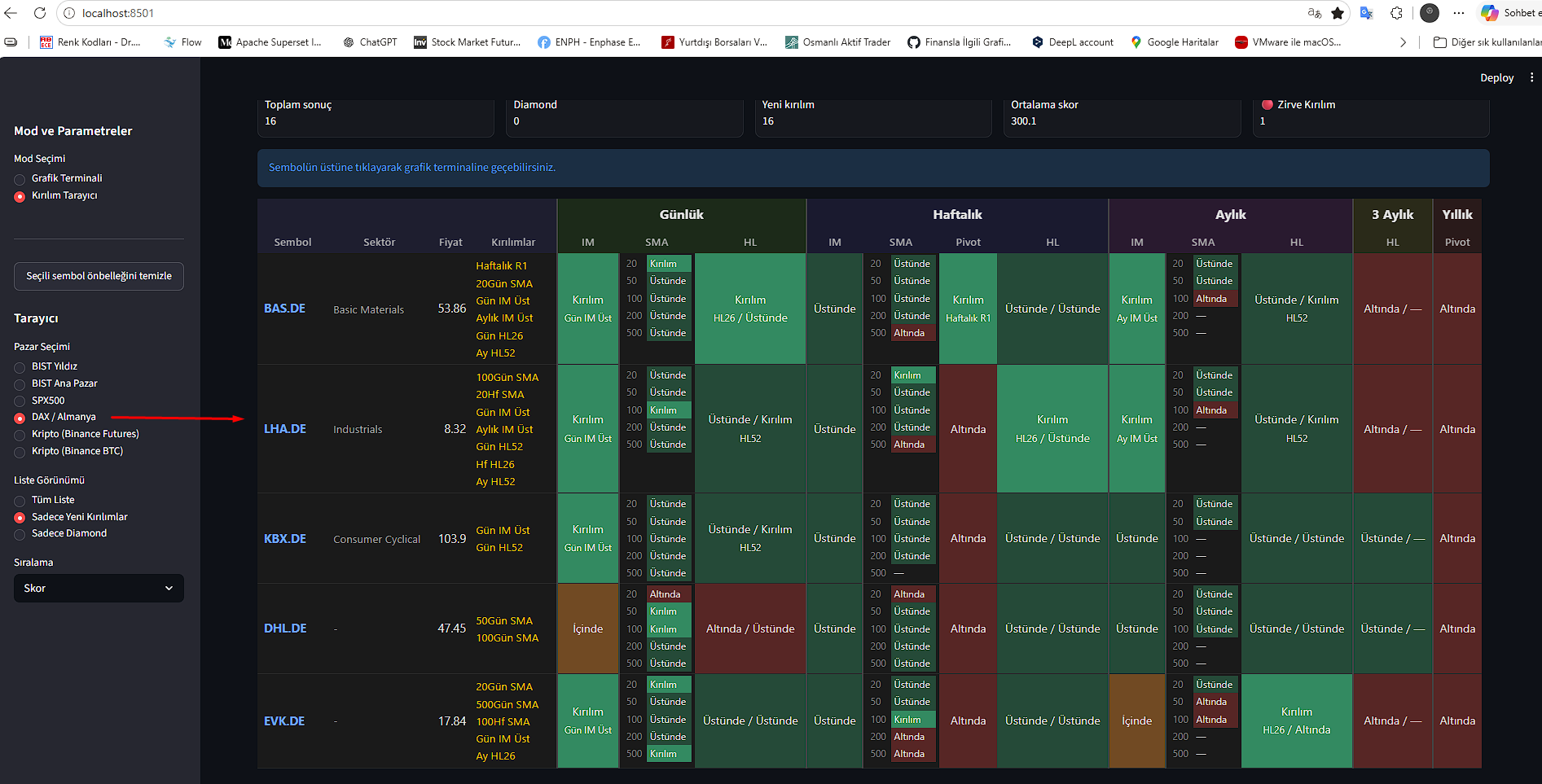The height and width of the screenshot is (784, 1542).
Task: Open the Apache Superset bookmark
Action: click(270, 42)
